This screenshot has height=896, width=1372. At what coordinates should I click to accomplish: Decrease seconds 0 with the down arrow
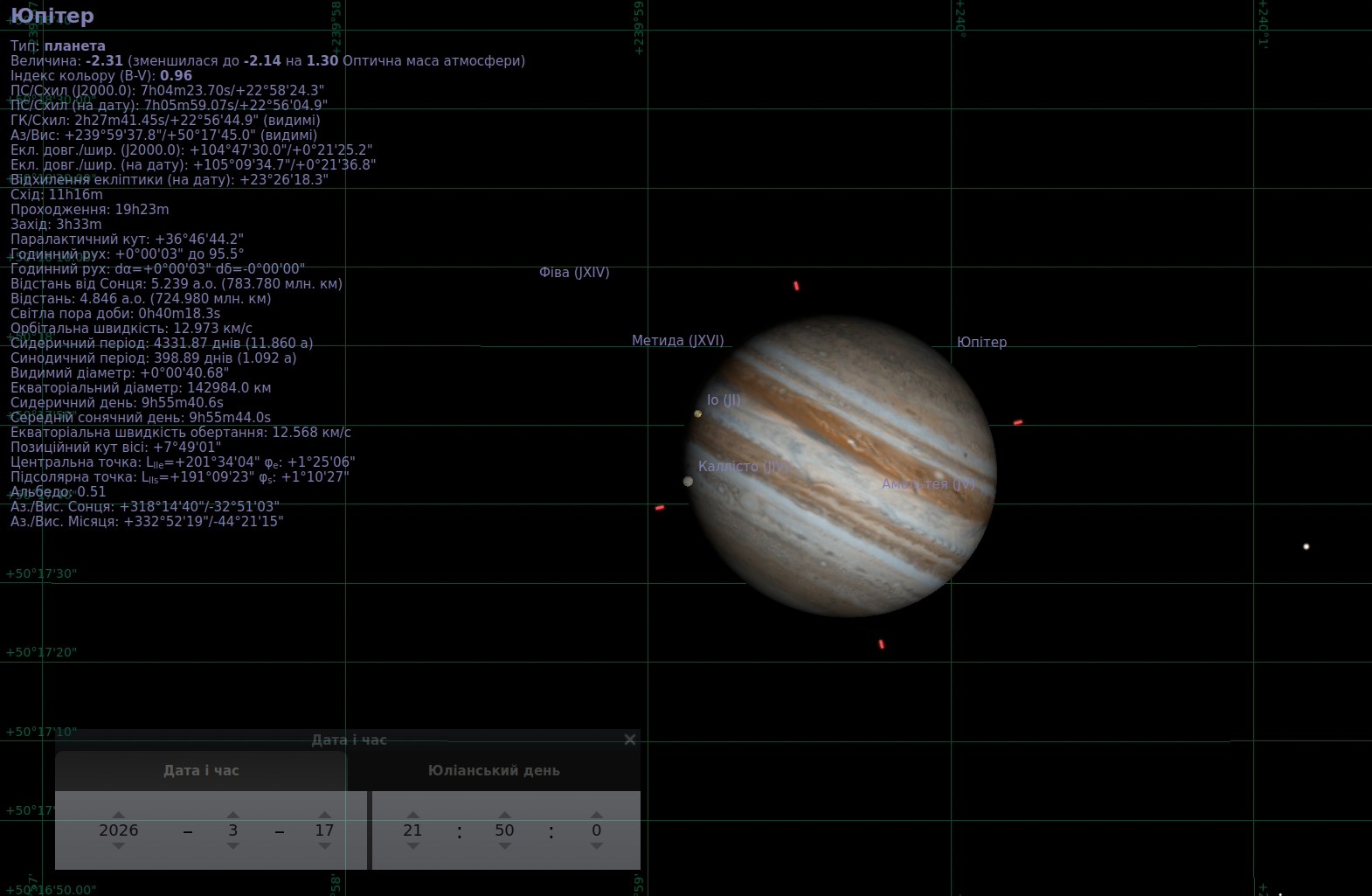coord(597,846)
